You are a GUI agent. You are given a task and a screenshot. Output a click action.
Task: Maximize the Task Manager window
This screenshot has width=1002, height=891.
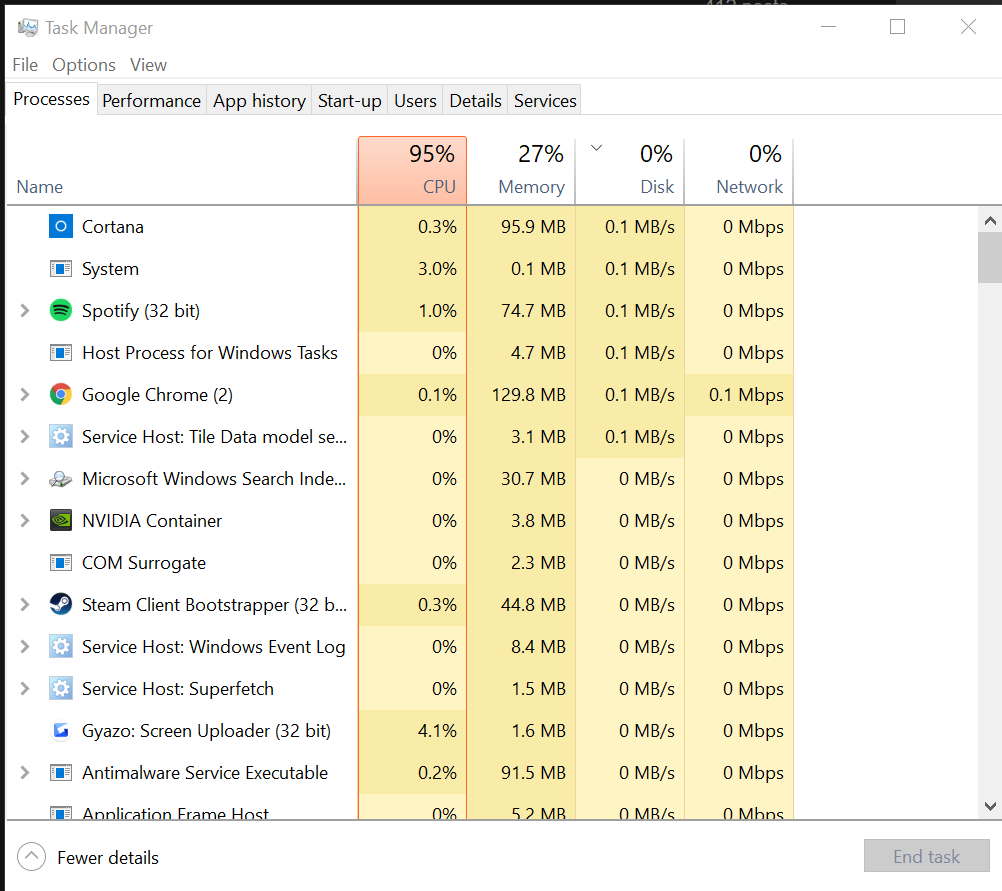(x=897, y=26)
